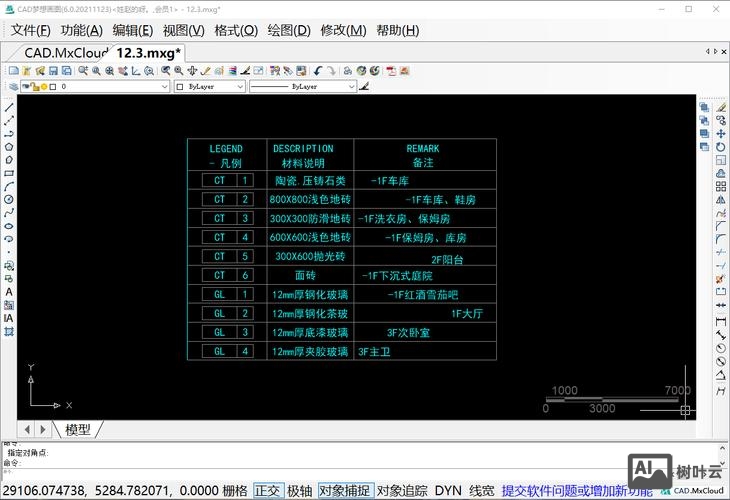Switch to the CAD.MxCloud tab
The width and height of the screenshot is (730, 500).
tap(66, 52)
